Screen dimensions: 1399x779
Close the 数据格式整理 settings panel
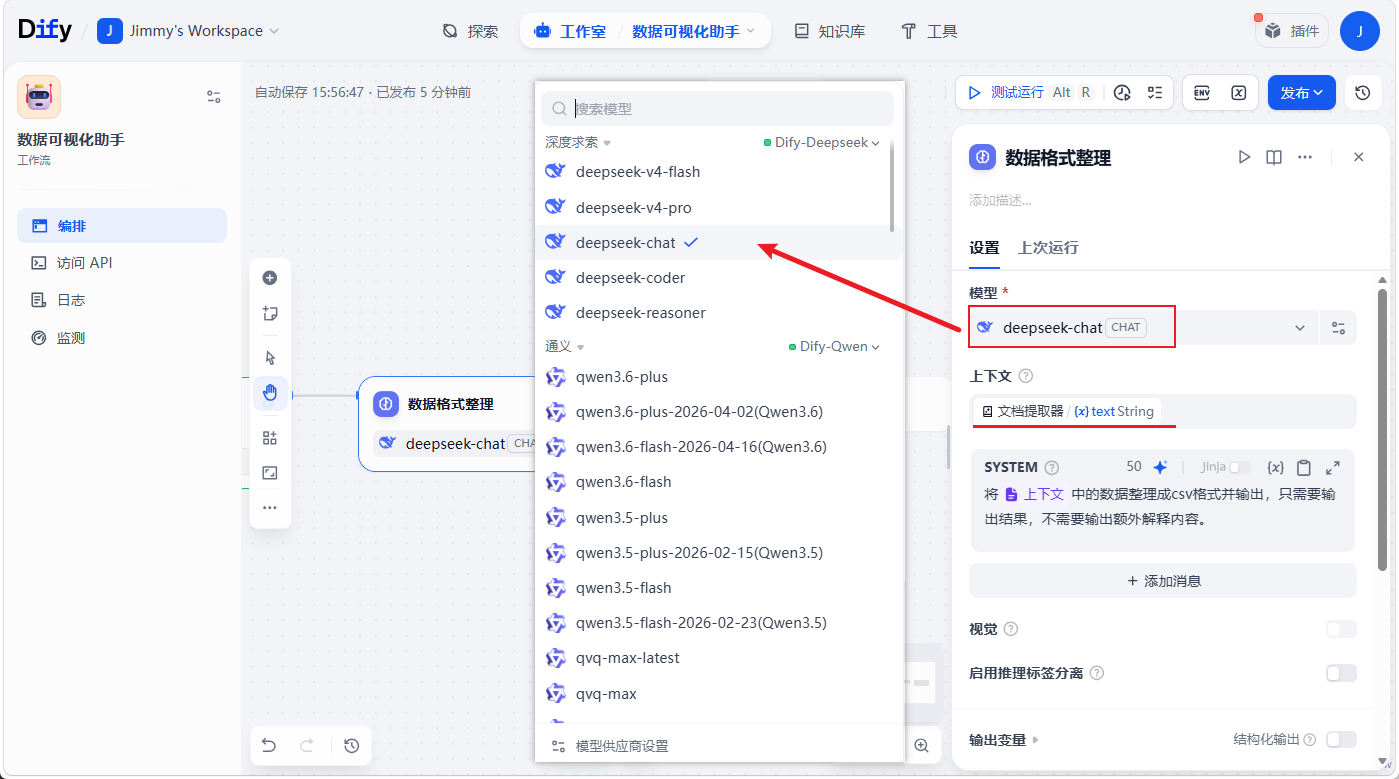click(x=1358, y=157)
